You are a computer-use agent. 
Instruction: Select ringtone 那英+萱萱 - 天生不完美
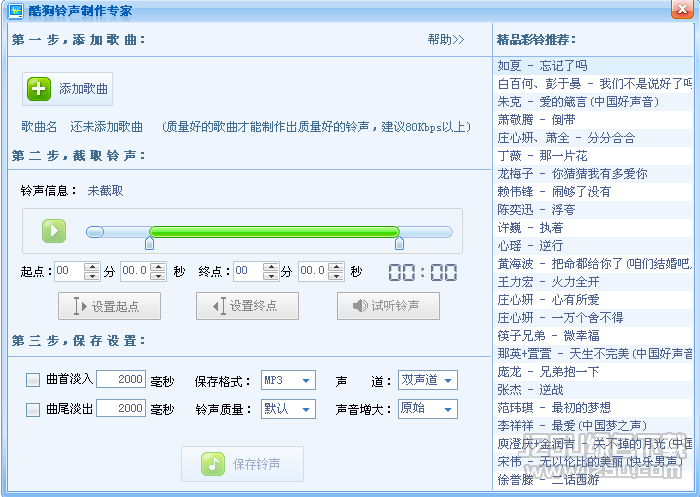pos(593,354)
